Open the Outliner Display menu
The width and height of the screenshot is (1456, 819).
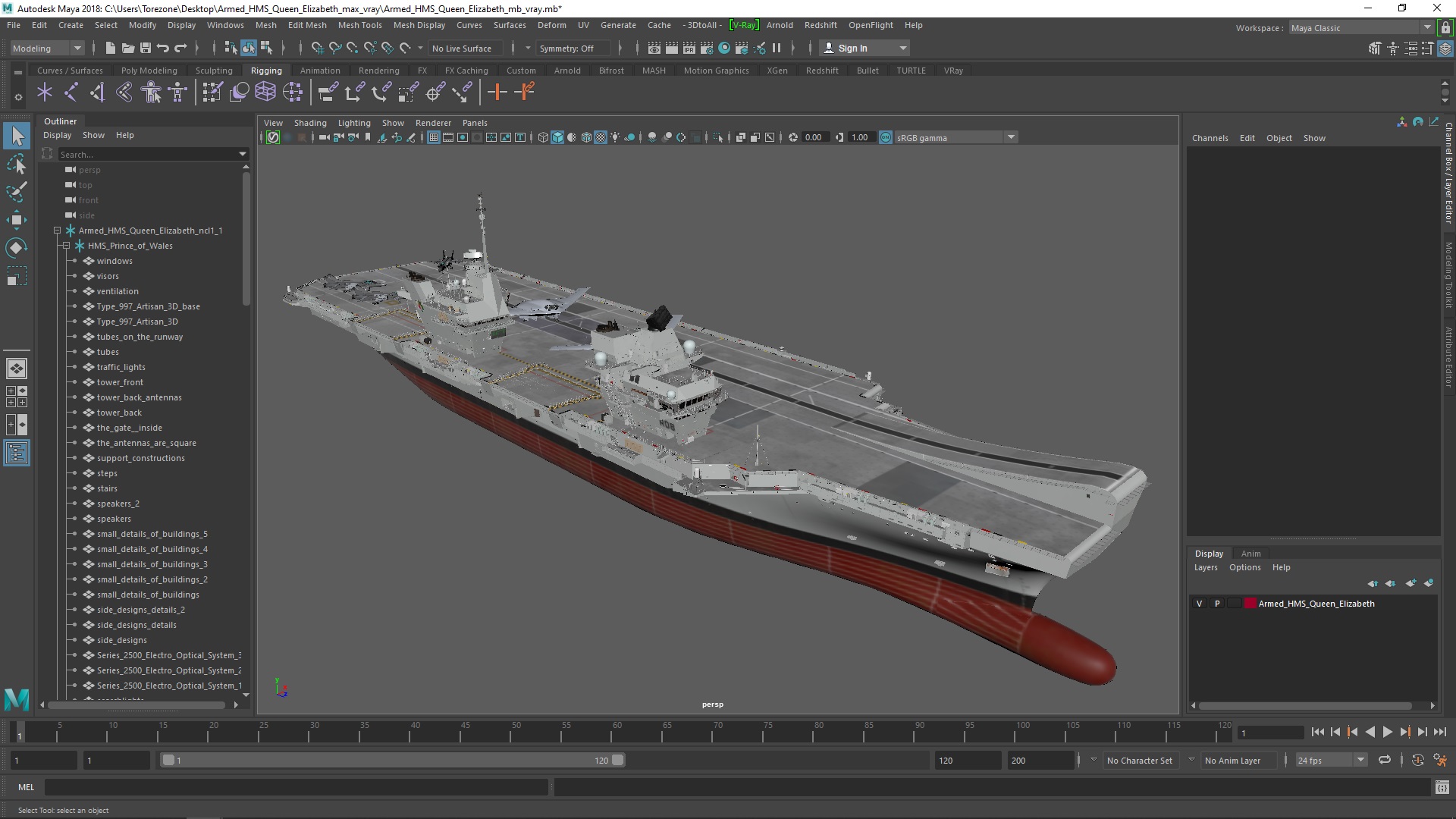(57, 135)
